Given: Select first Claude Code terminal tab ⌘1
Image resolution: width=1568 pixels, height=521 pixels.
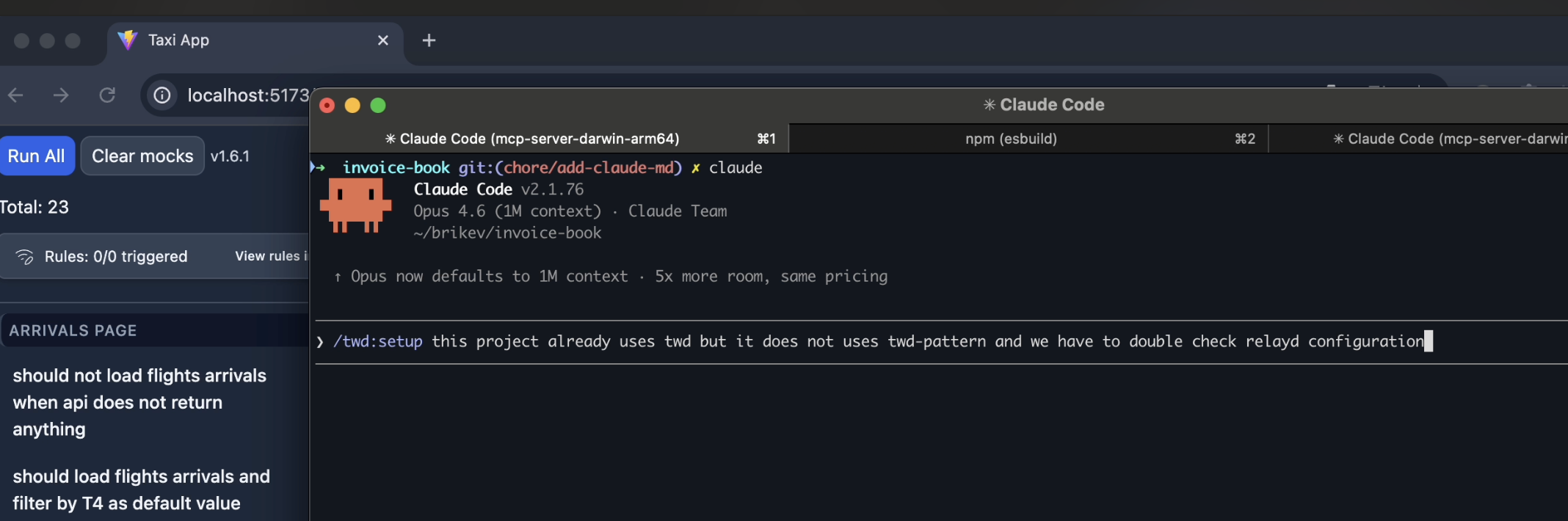Looking at the screenshot, I should click(549, 139).
